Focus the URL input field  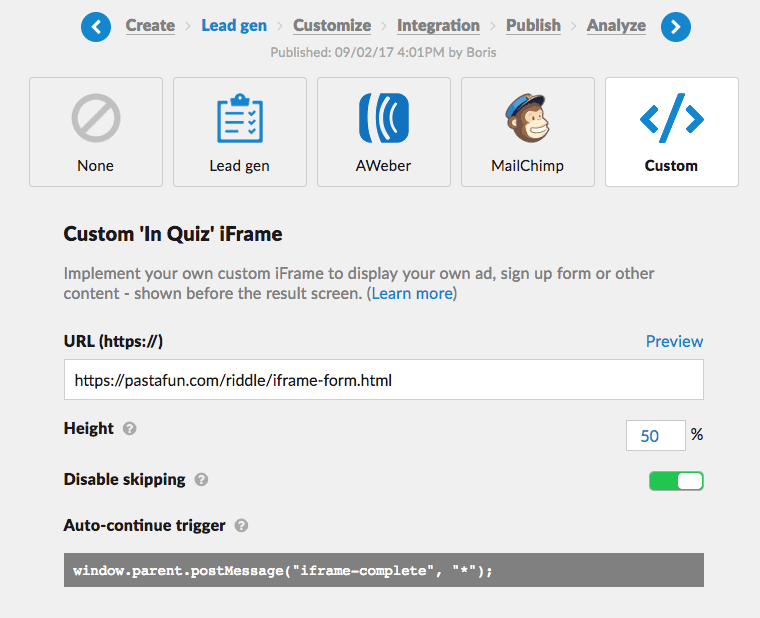(384, 380)
